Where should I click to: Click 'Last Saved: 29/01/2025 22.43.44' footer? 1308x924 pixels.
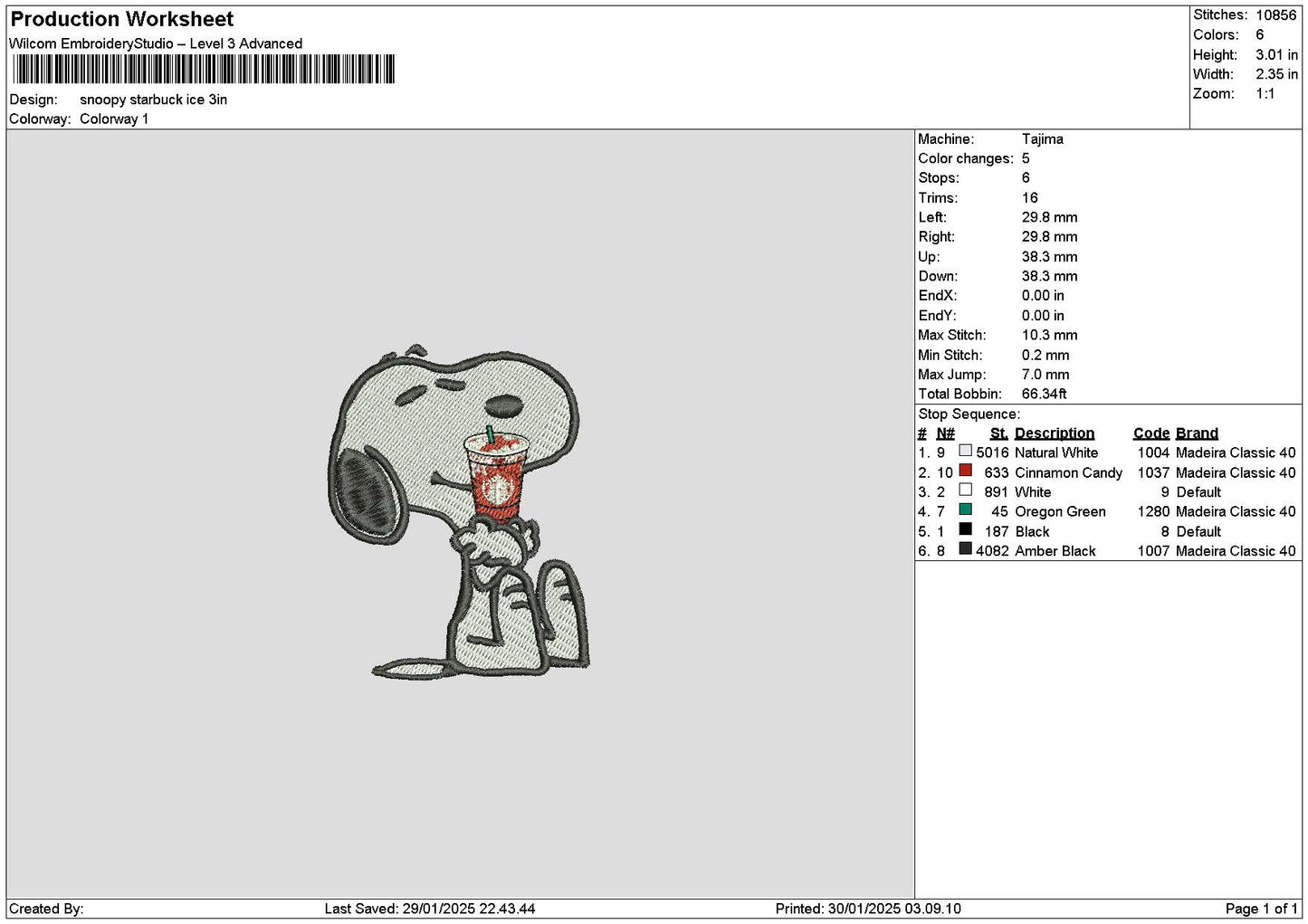(430, 909)
